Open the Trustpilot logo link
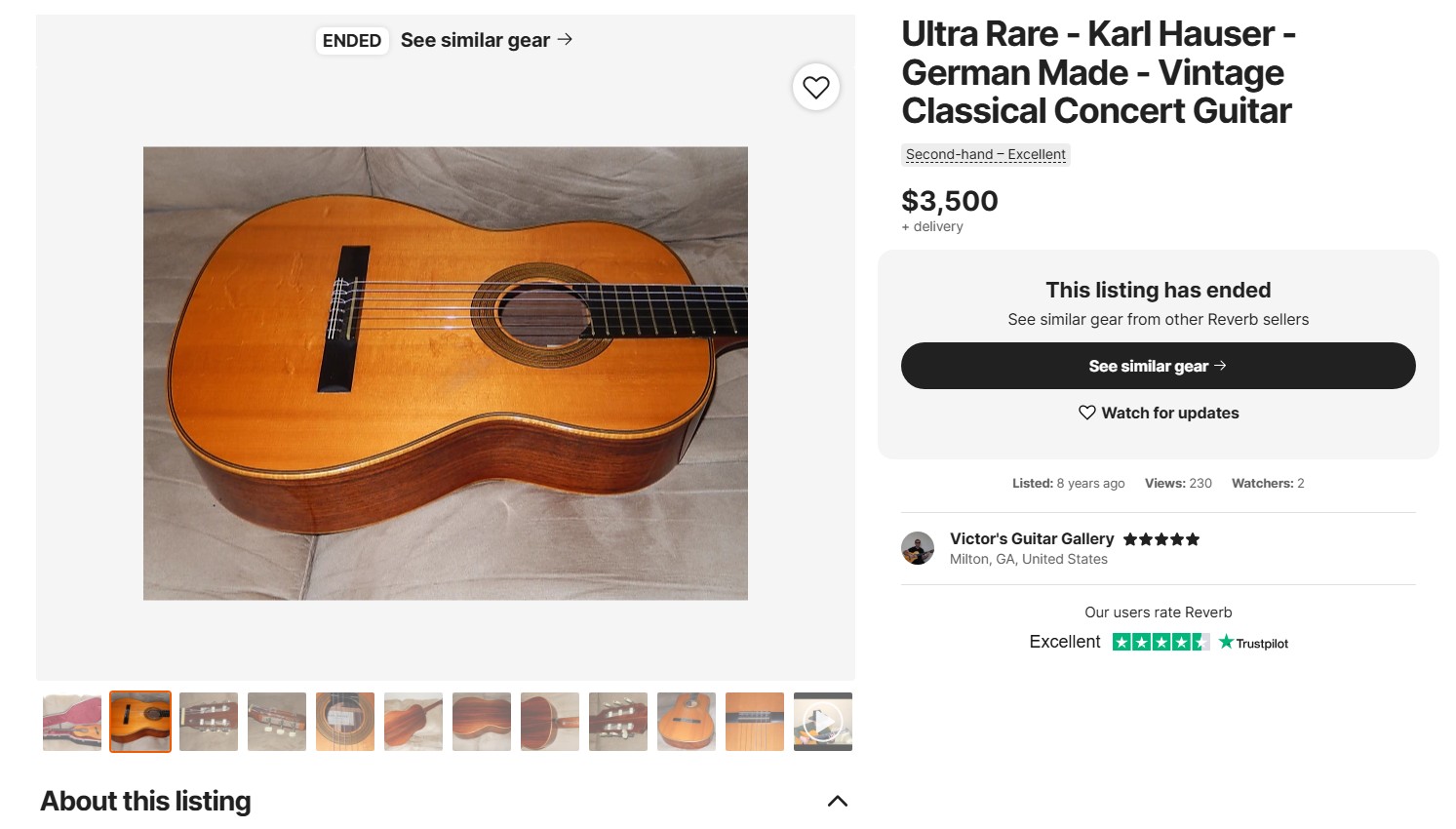The height and width of the screenshot is (829, 1456). [x=1254, y=643]
